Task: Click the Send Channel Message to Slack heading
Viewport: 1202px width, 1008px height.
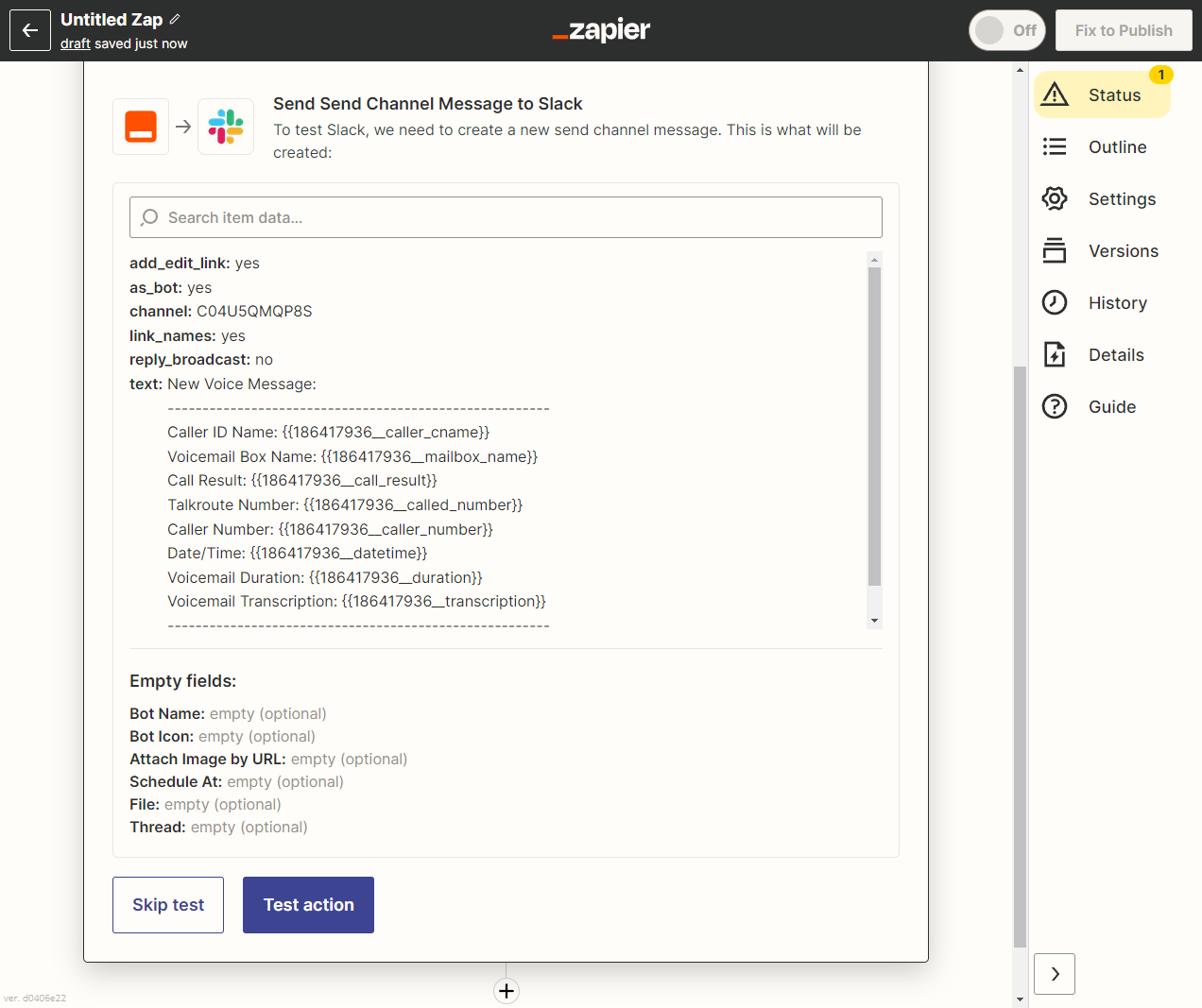Action: [x=428, y=104]
